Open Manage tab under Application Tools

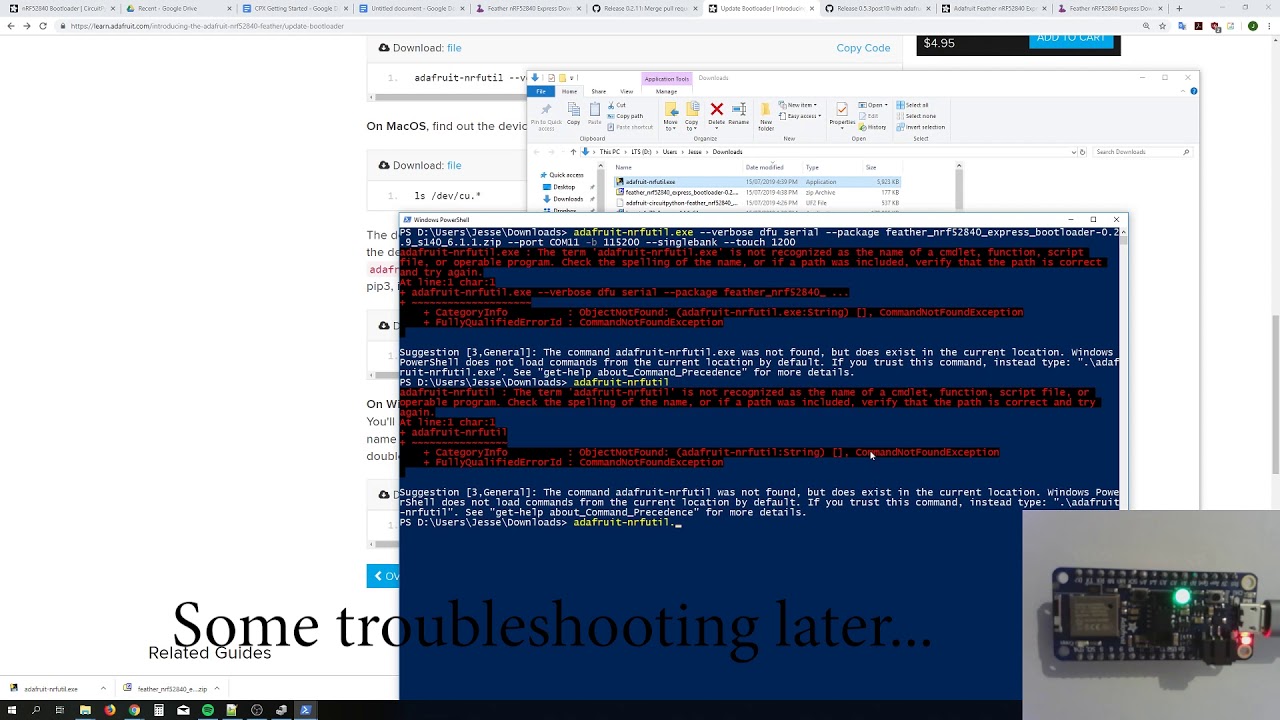tap(666, 91)
